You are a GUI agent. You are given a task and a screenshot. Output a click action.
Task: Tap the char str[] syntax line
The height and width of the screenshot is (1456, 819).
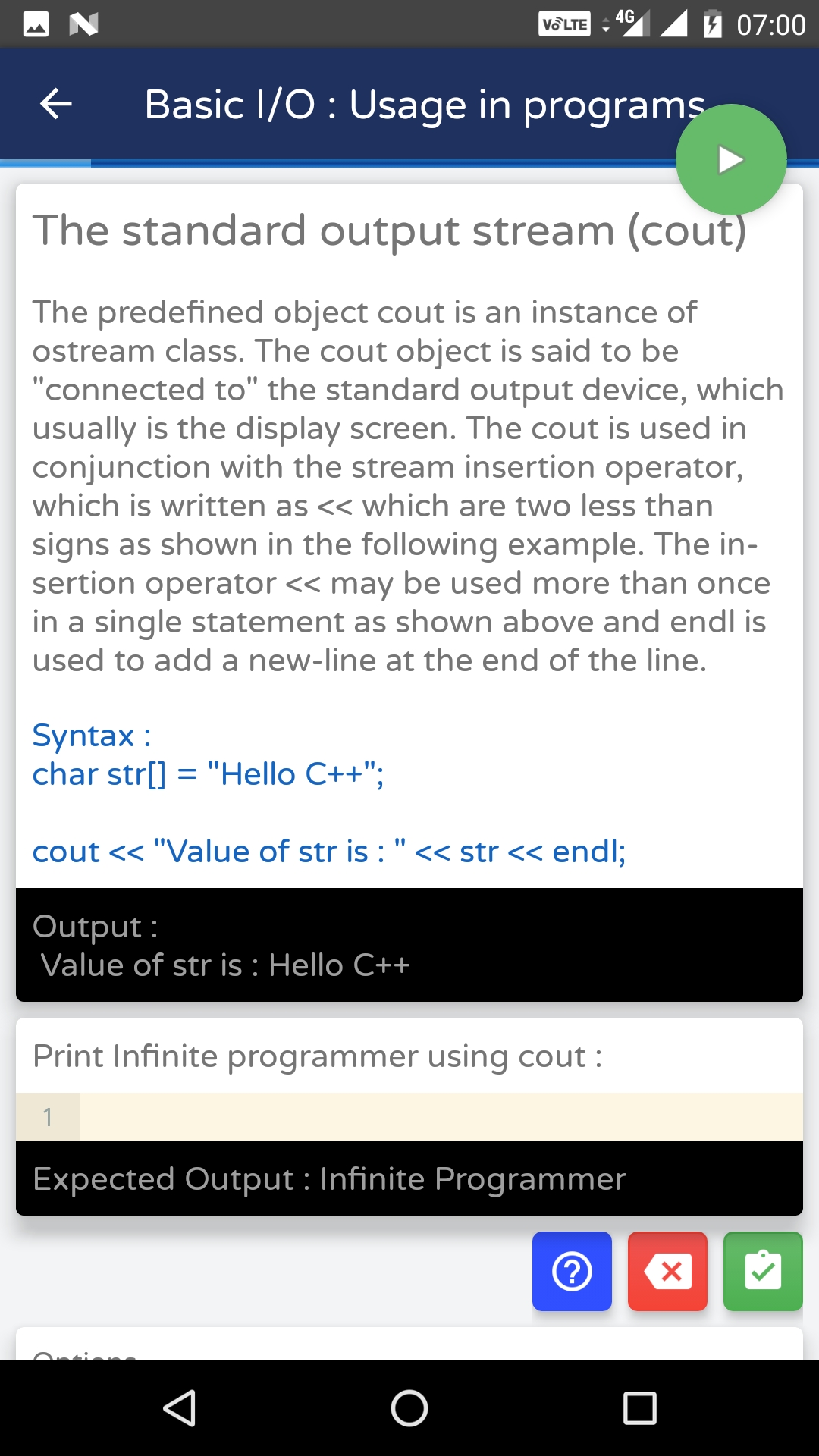209,774
